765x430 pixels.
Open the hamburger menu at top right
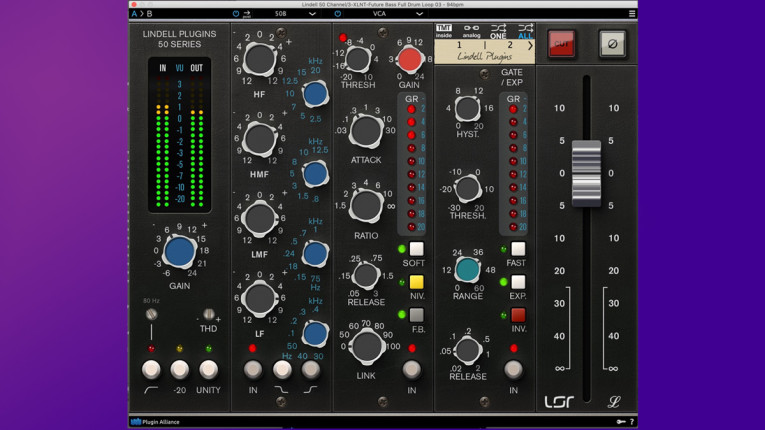point(632,14)
